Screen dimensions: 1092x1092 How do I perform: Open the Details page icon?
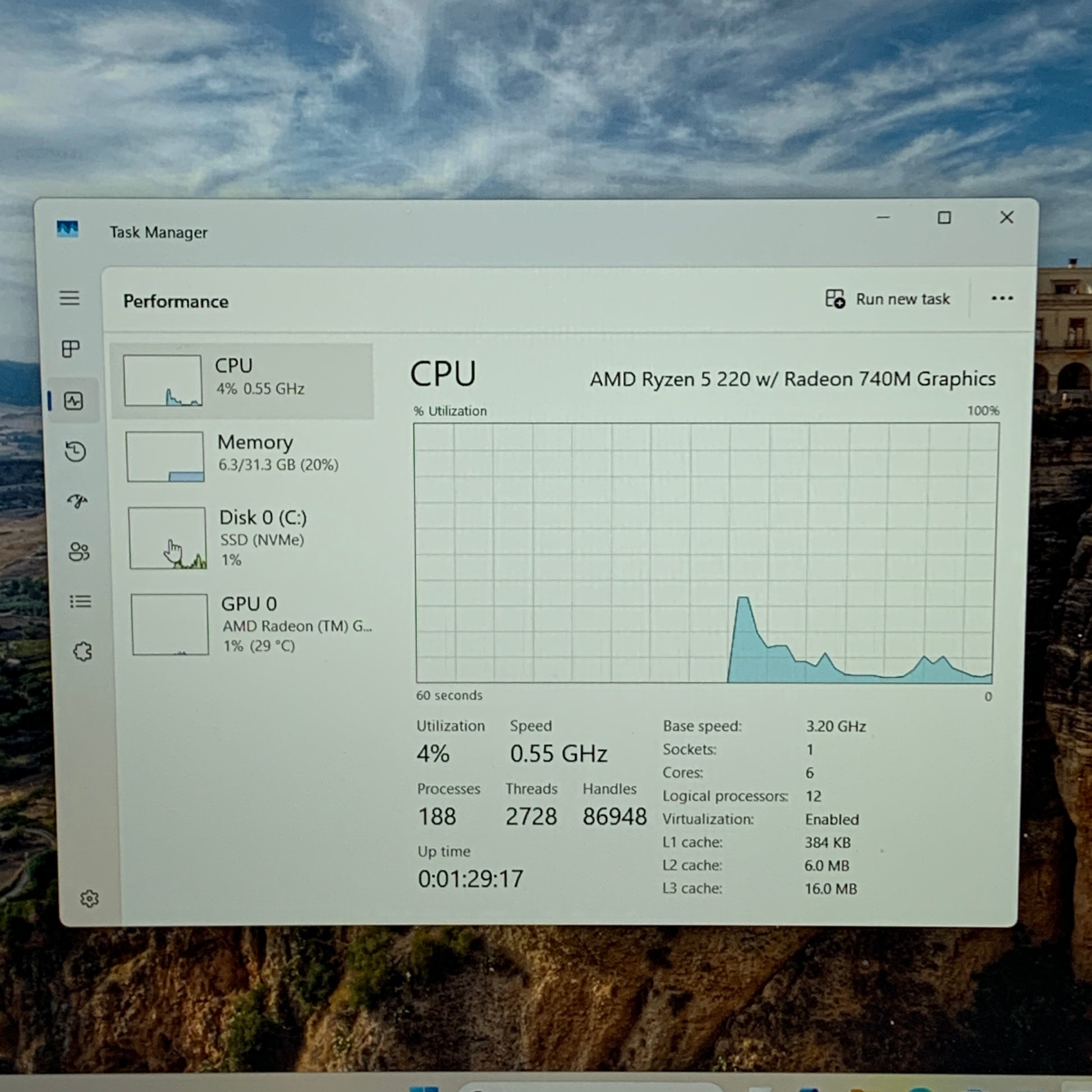(80, 602)
